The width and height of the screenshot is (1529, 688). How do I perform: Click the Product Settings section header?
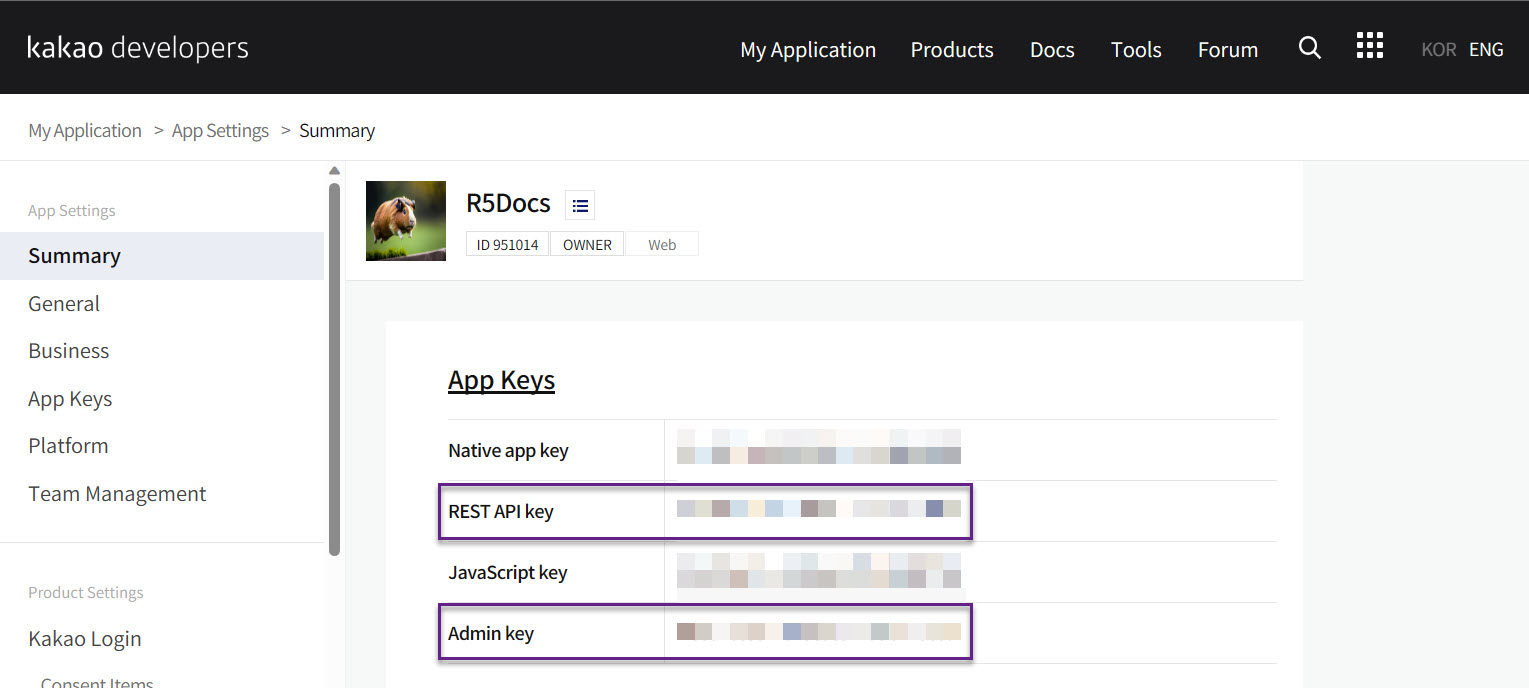pos(86,593)
